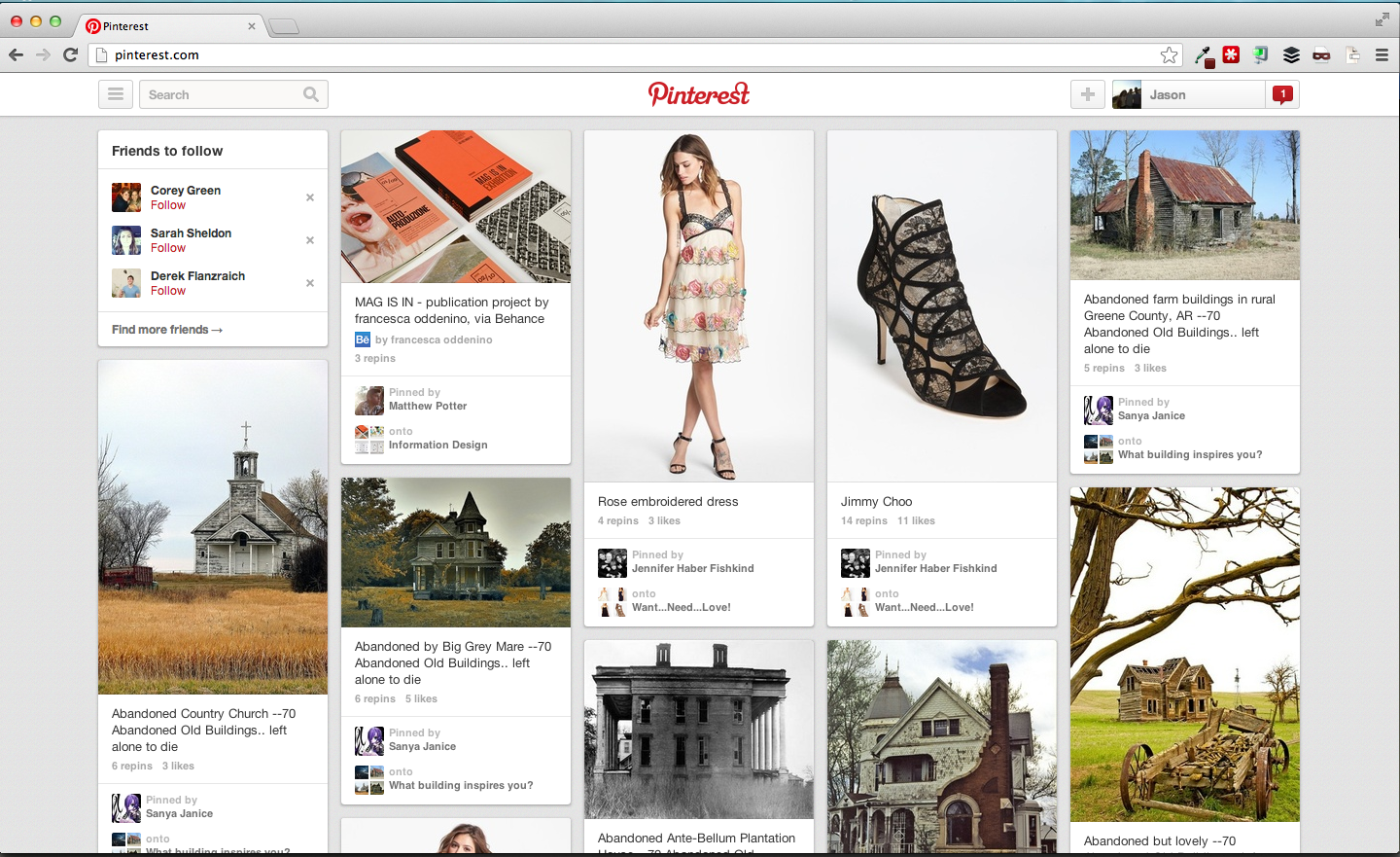Open Corey Green's profile photo
The image size is (1400, 857).
coord(126,197)
